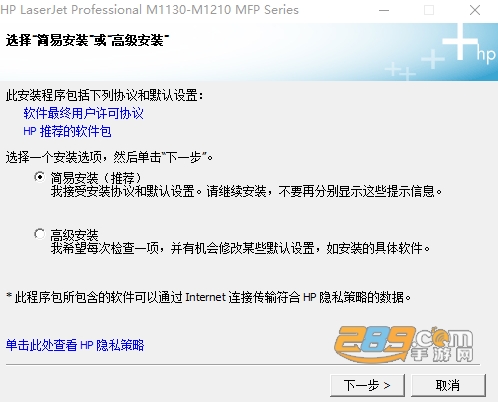
Task: Open the HP 推荐的软件包 link
Action: click(67, 131)
